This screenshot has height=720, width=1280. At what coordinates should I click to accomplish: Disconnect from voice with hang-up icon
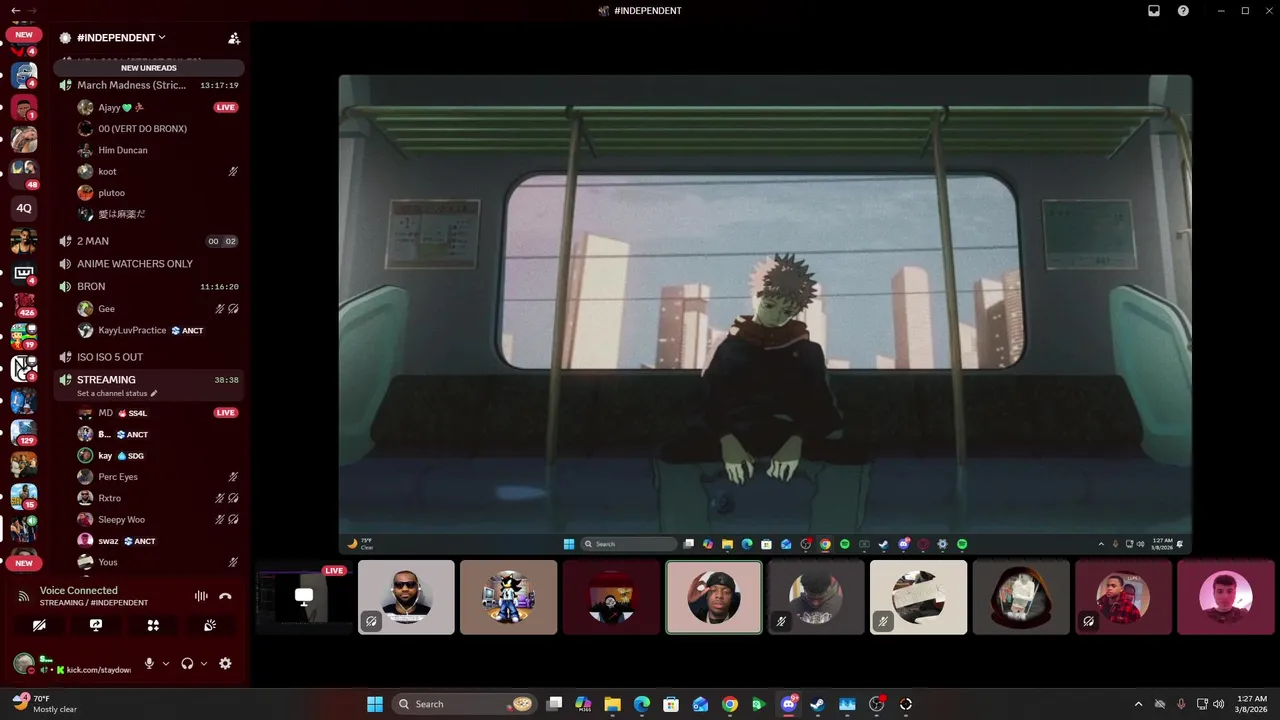click(x=225, y=596)
